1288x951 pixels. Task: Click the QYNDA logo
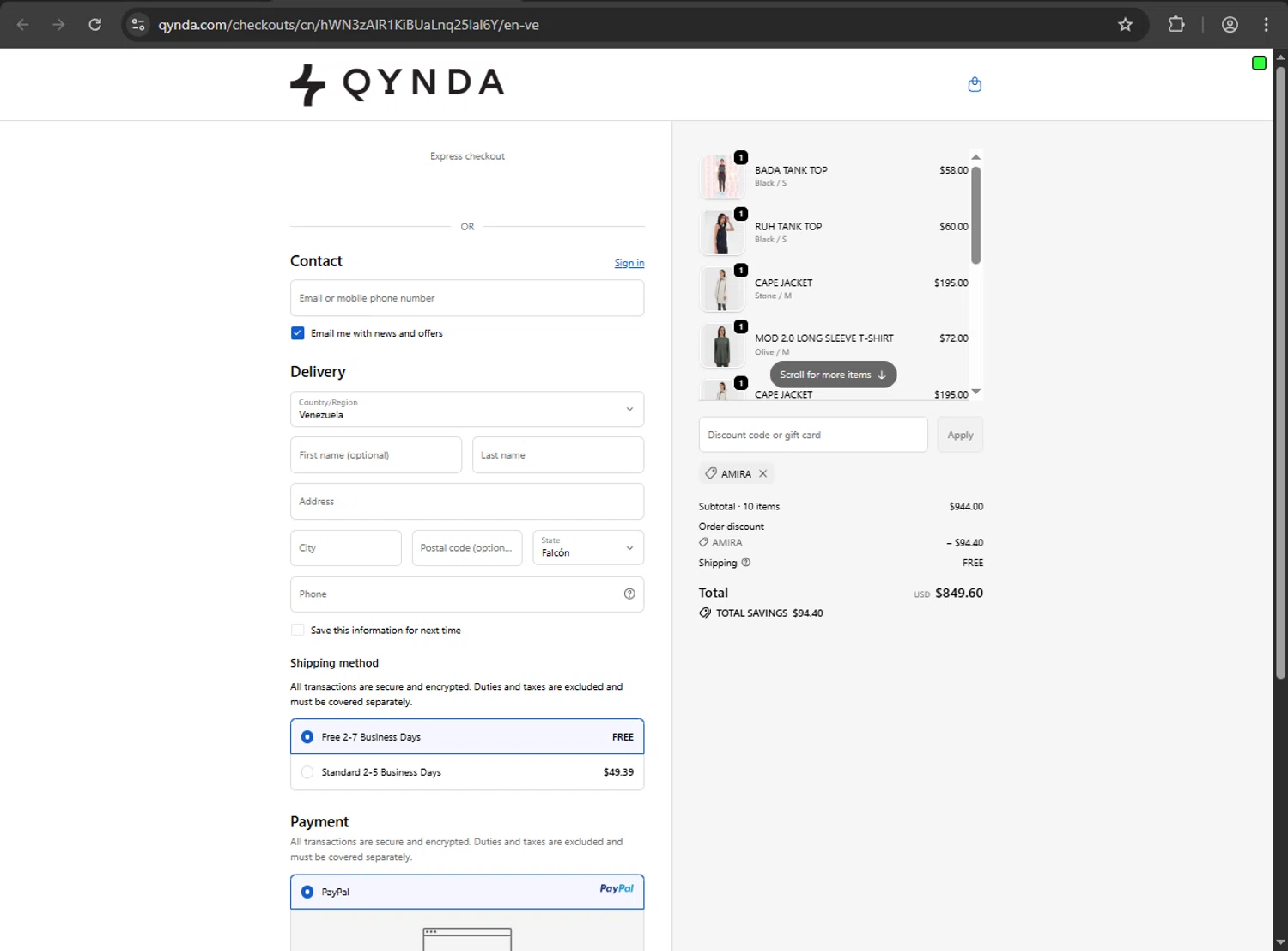coord(398,84)
